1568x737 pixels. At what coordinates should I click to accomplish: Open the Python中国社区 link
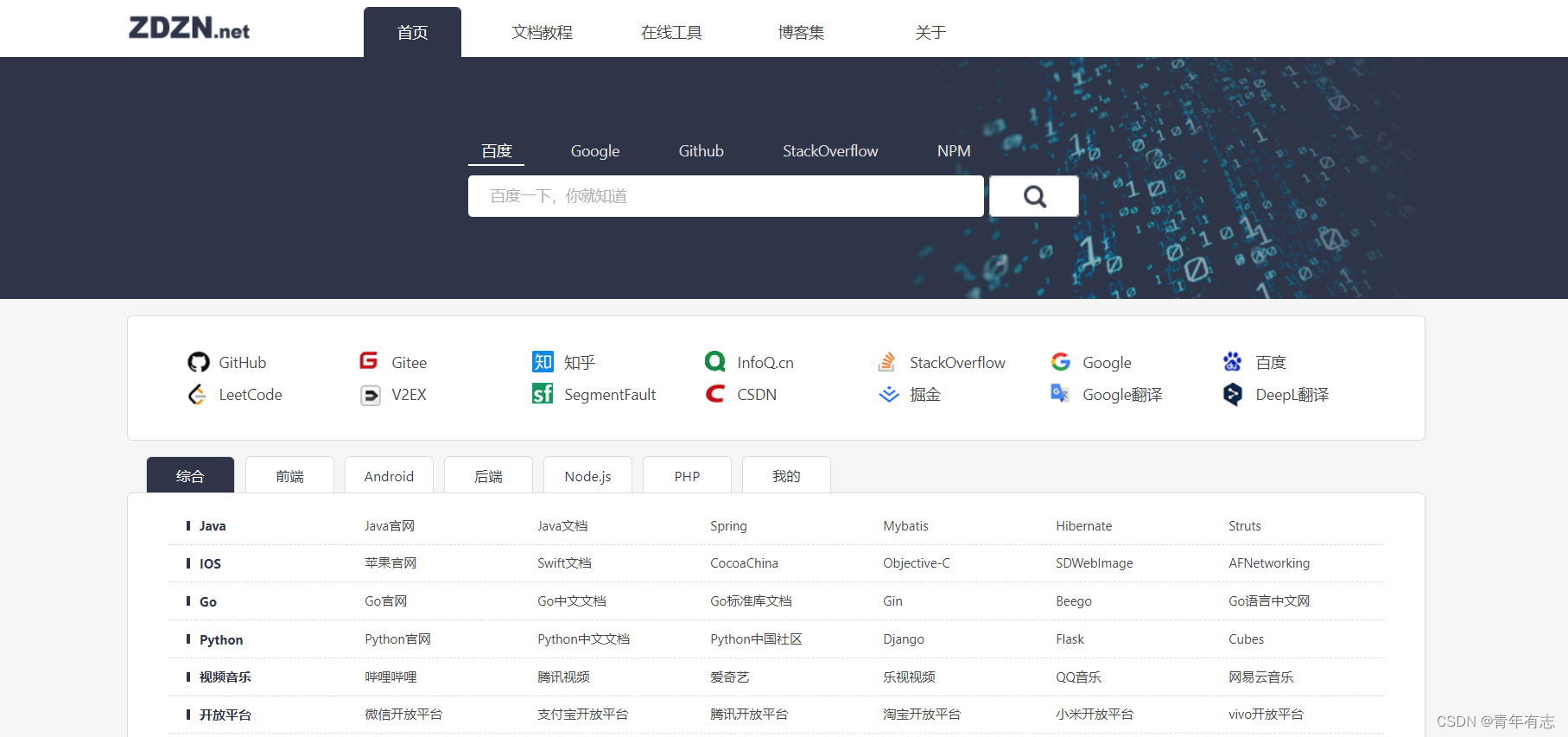756,639
